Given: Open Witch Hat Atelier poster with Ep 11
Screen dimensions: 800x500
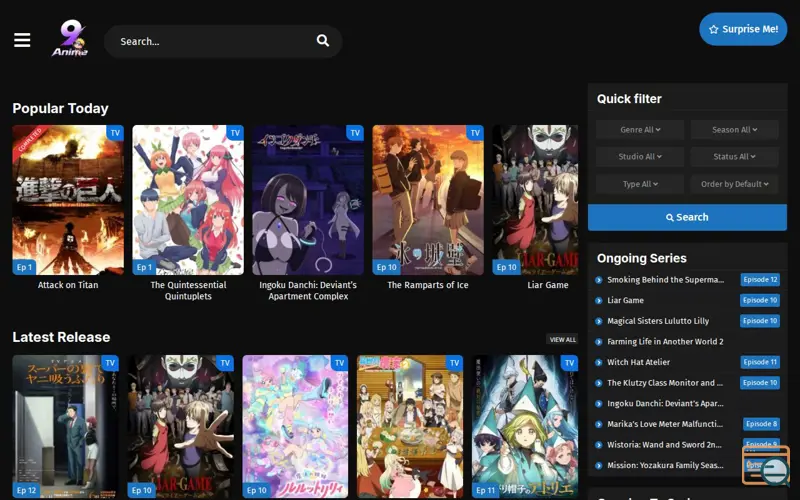Looking at the screenshot, I should point(525,427).
